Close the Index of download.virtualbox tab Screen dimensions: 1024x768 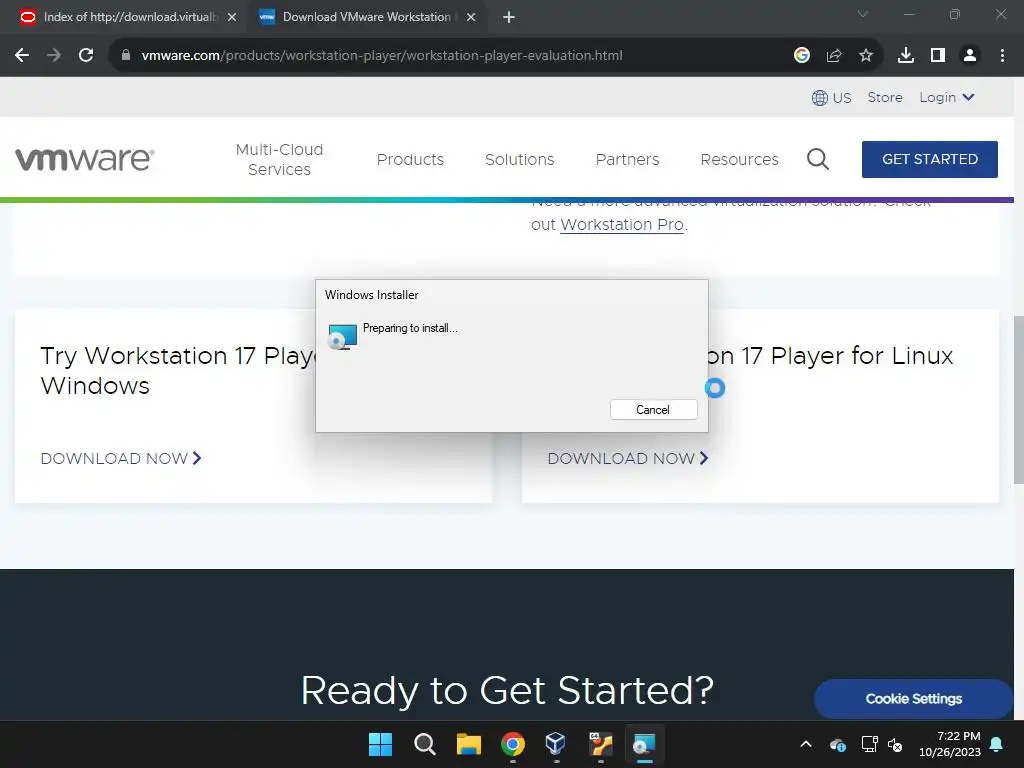point(232,17)
